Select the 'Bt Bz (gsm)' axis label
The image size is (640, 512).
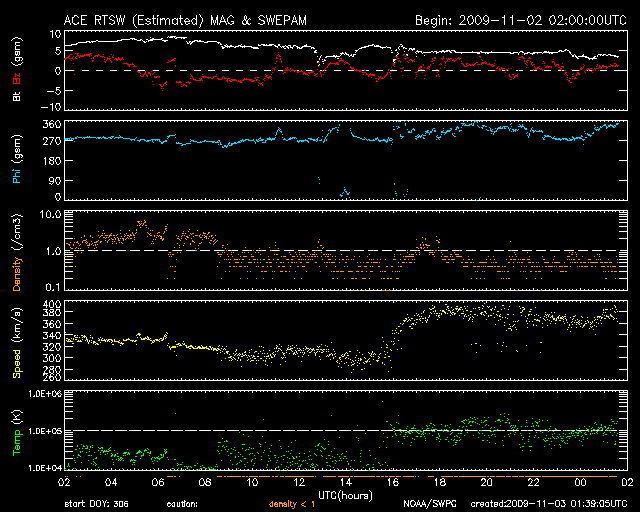pos(17,69)
